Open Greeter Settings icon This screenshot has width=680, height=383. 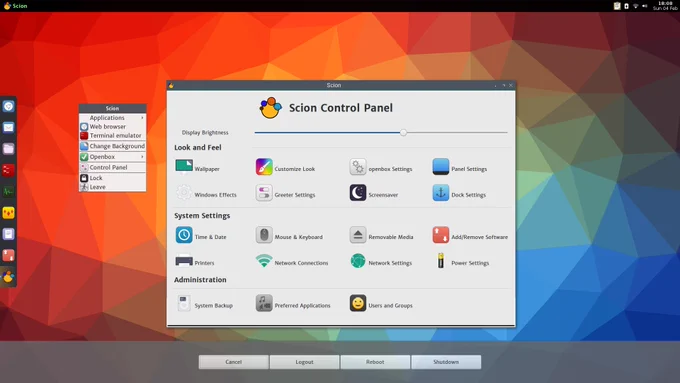click(x=264, y=193)
